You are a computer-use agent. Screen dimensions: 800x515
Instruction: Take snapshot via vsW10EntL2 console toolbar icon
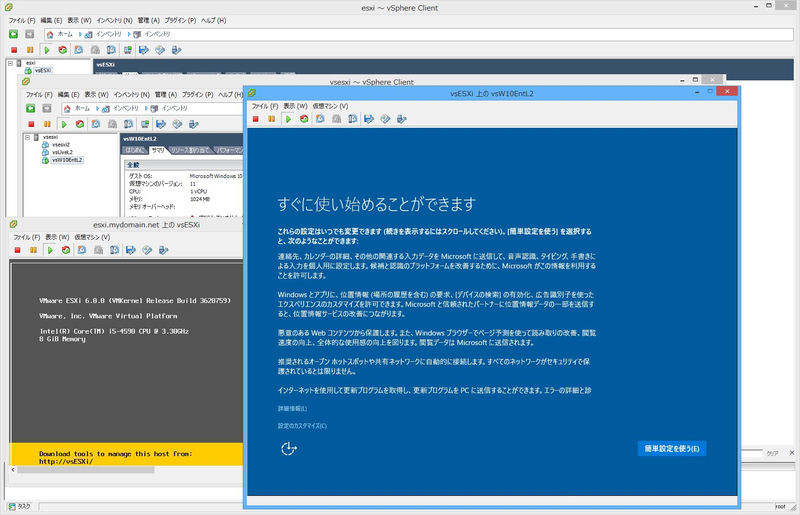pos(320,119)
